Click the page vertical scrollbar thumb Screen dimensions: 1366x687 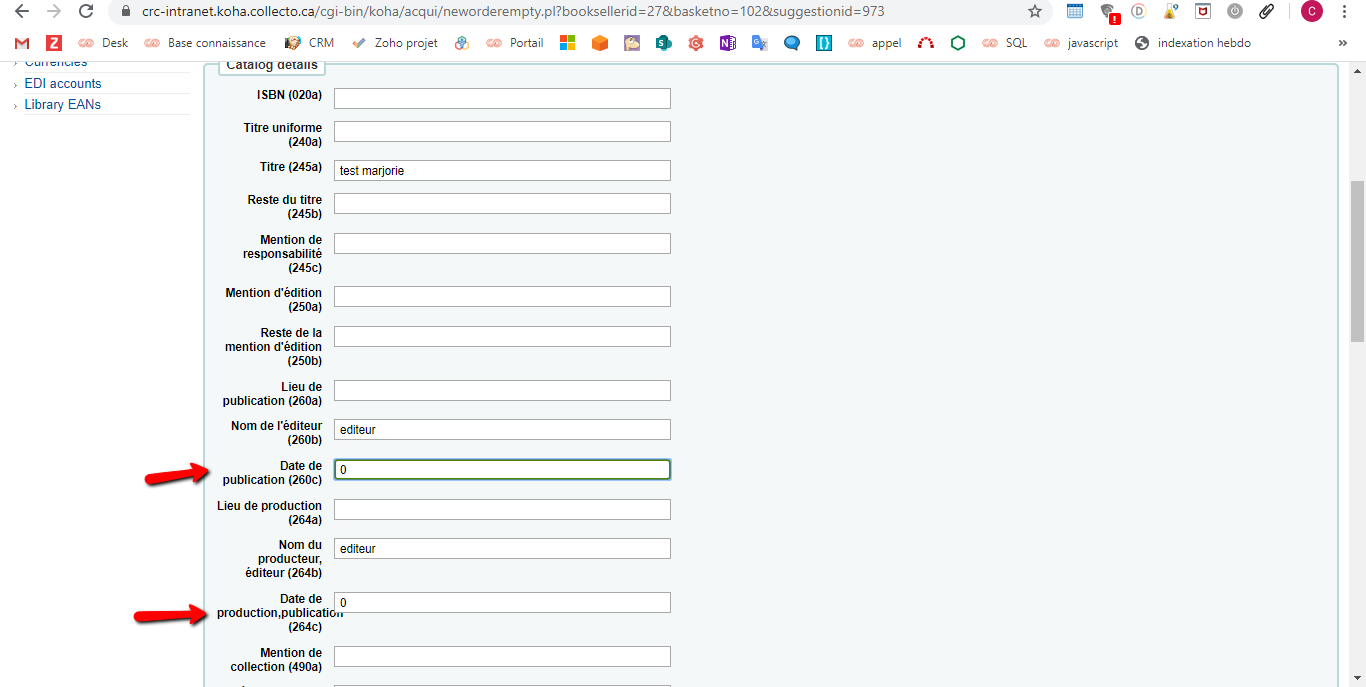1357,260
